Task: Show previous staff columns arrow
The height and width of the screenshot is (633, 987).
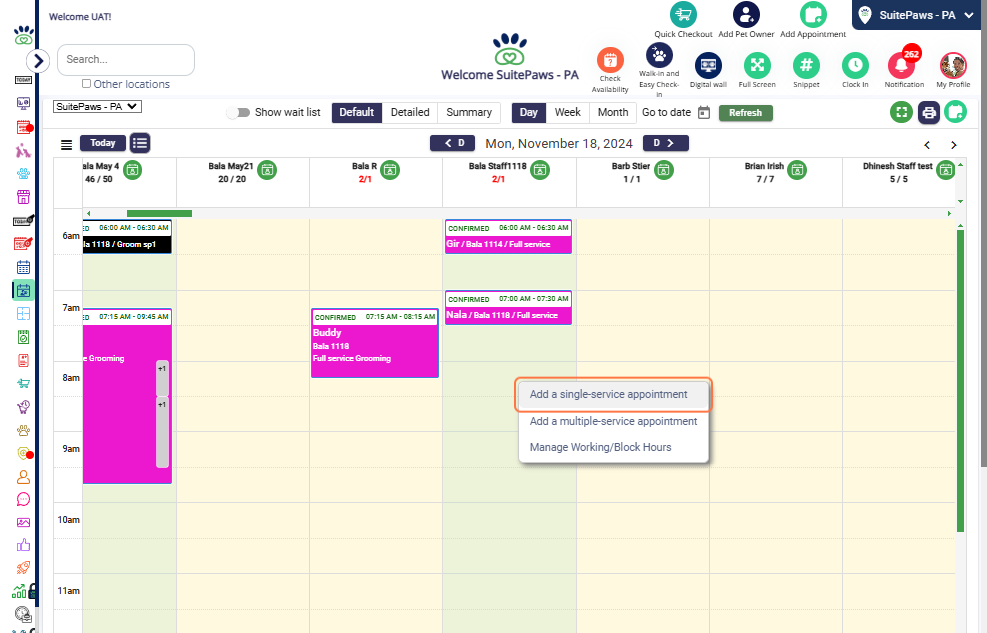Action: click(x=927, y=145)
